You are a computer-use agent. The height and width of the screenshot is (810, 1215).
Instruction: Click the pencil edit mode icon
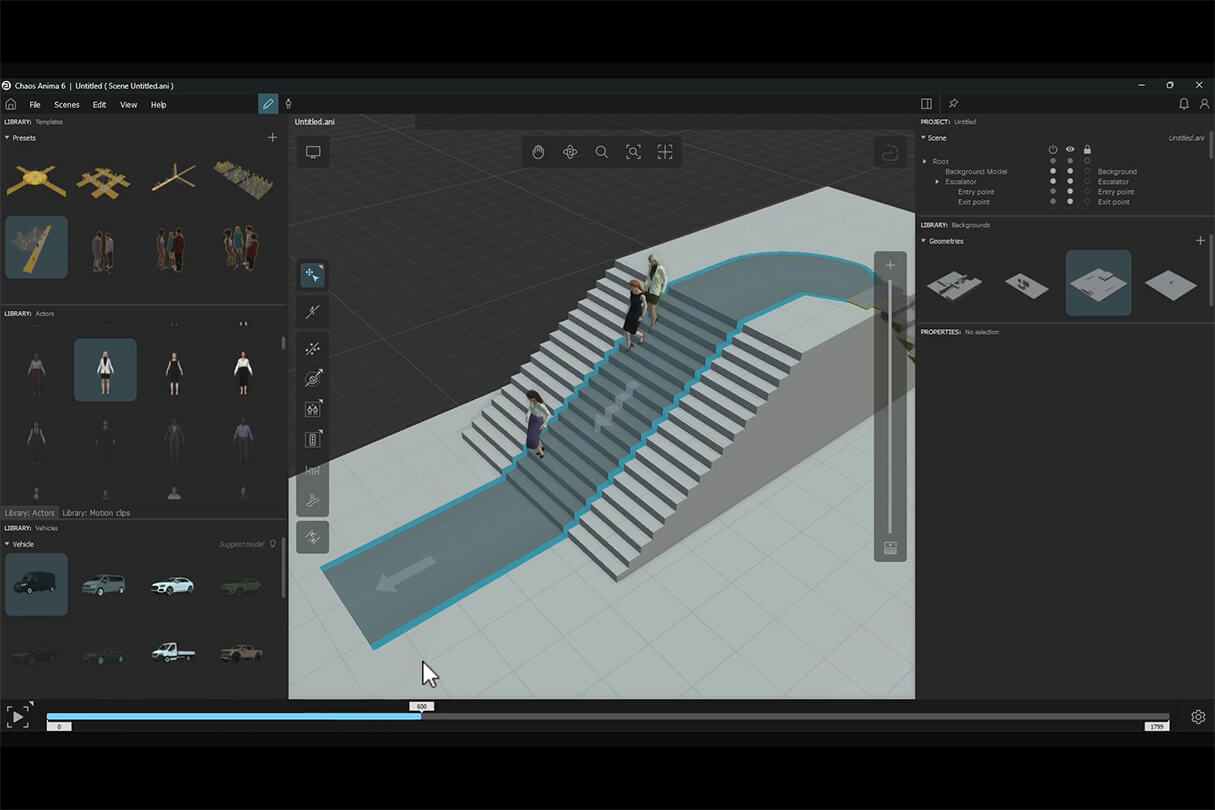coord(268,104)
